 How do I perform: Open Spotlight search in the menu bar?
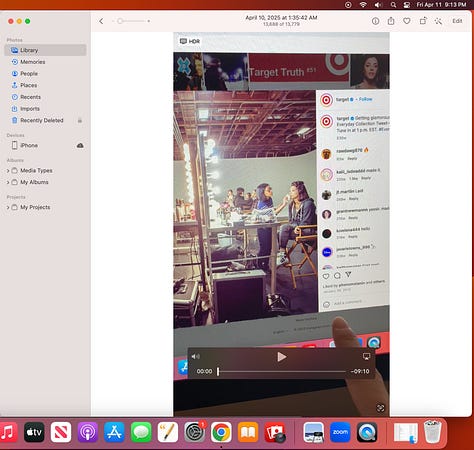(x=393, y=5)
